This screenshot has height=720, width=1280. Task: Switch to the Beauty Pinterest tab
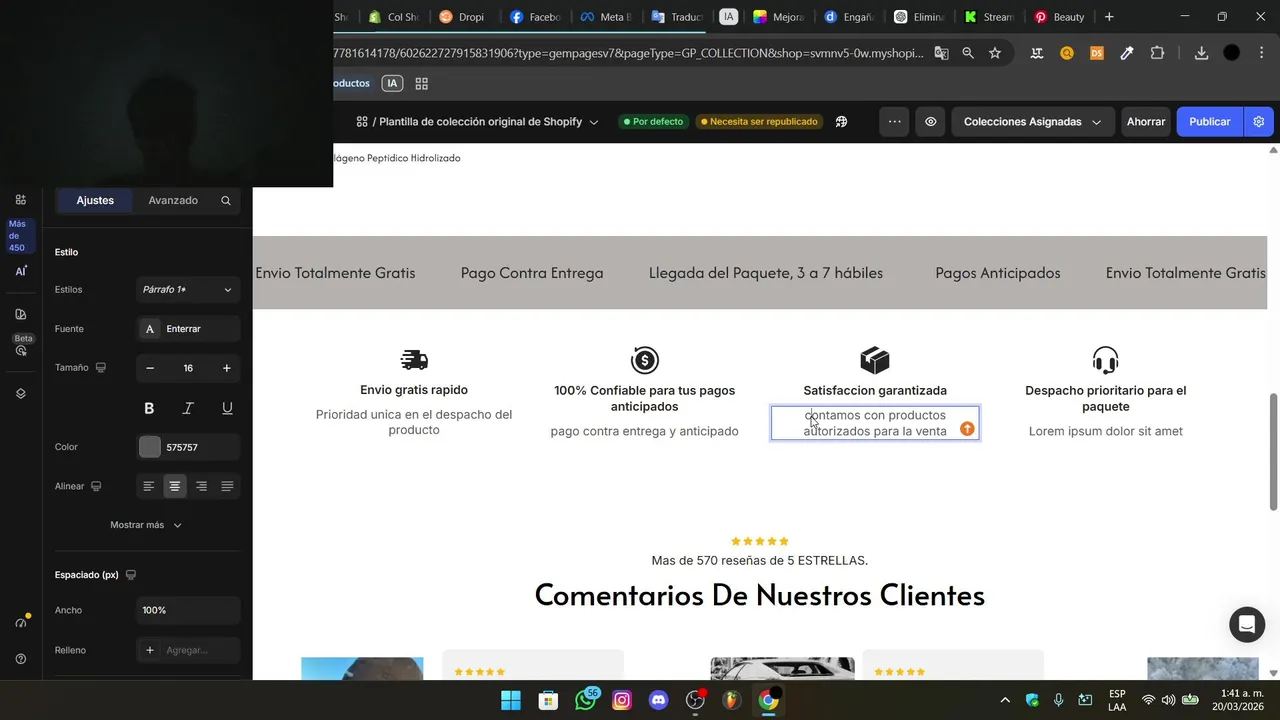tap(1060, 17)
